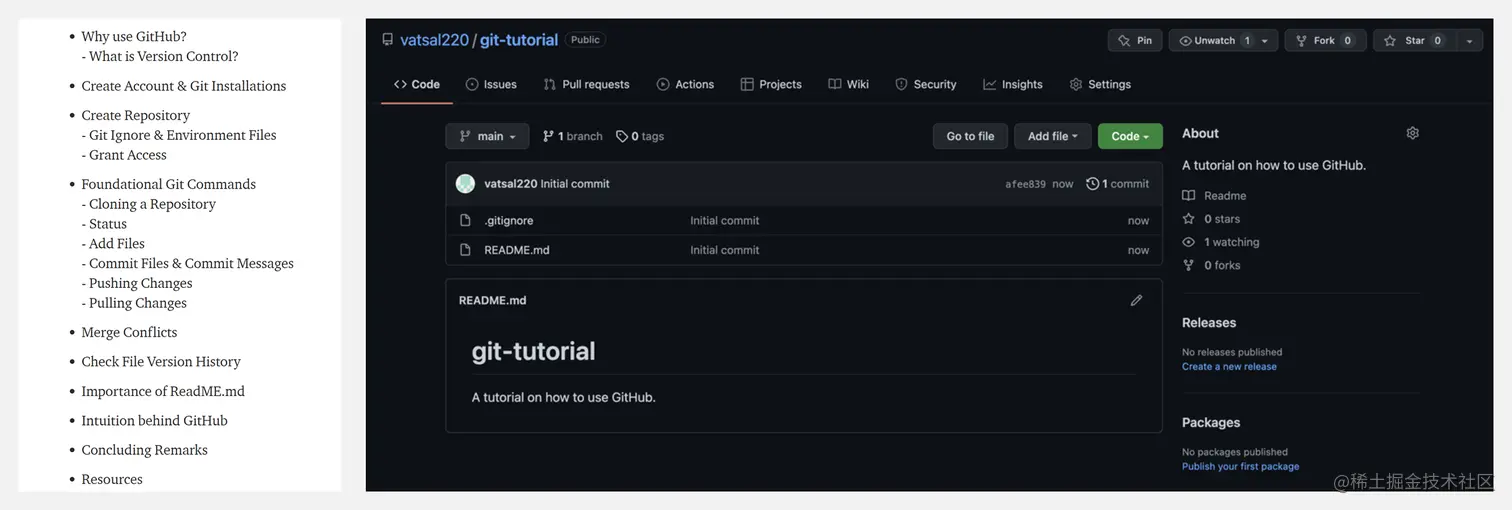Click 'Pushing Changes' sub-entry

point(138,283)
